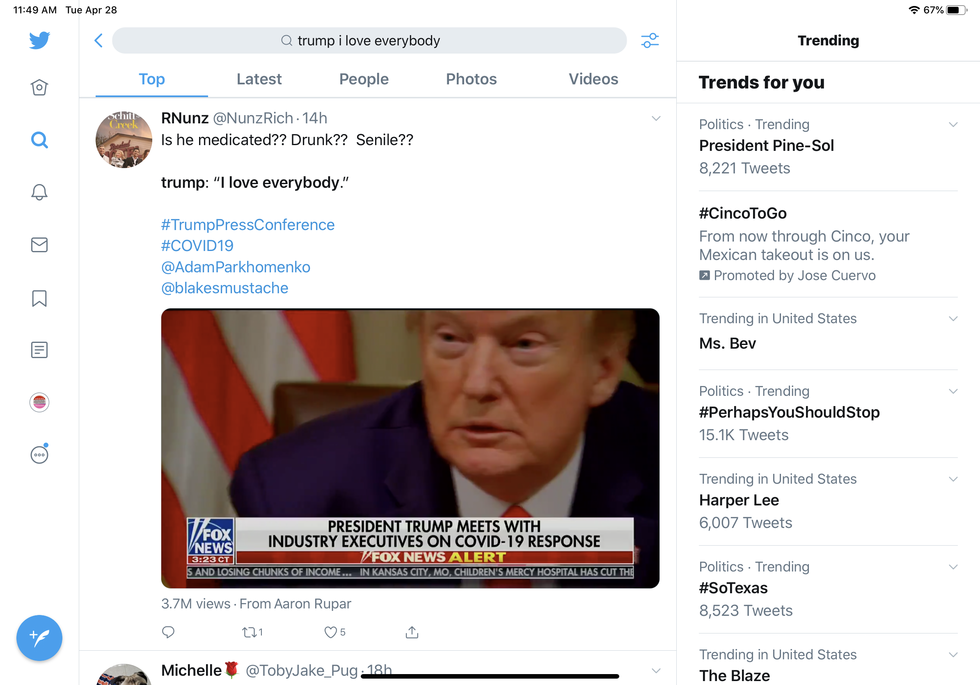This screenshot has width=980, height=685.
Task: Reply to the RNunz tweet
Action: pos(168,632)
